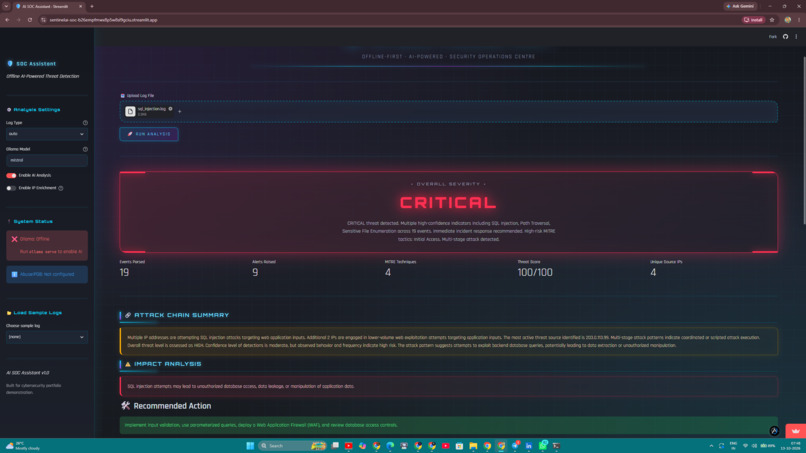Run the analysis with the rocket button
Viewport: 806px width, 453px height.
click(149, 134)
